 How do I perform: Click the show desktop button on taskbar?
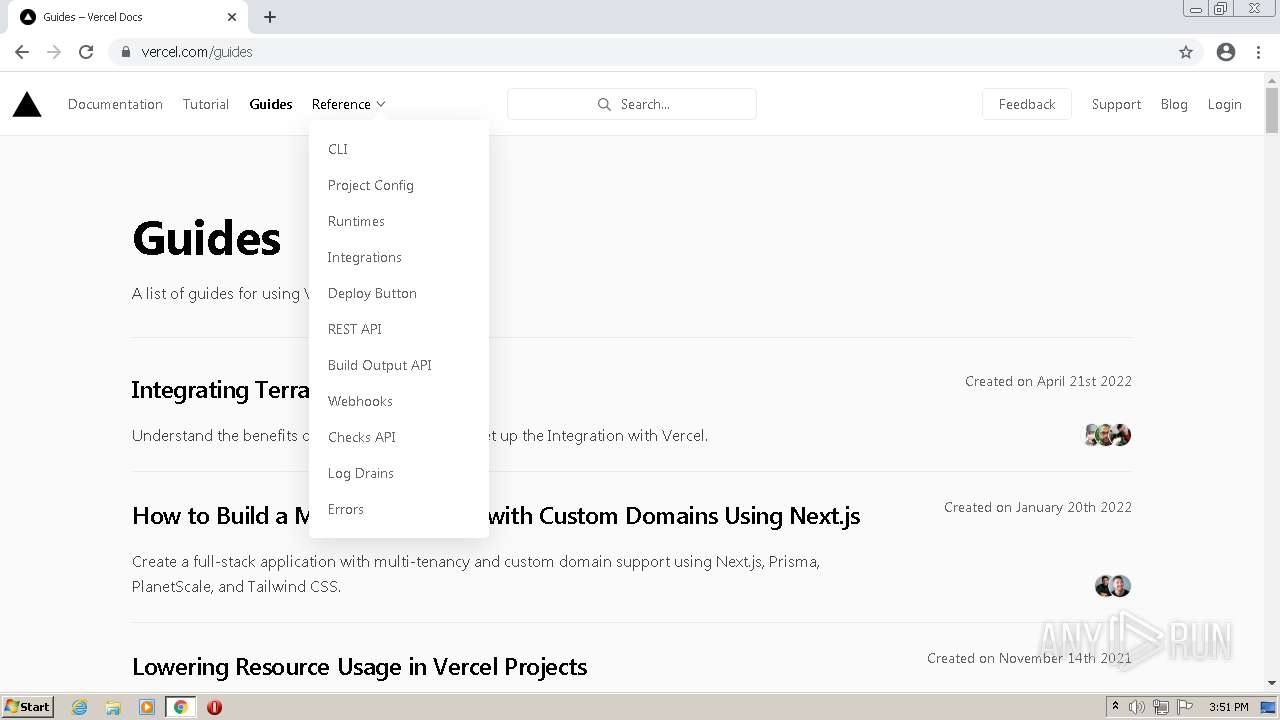click(x=1269, y=707)
